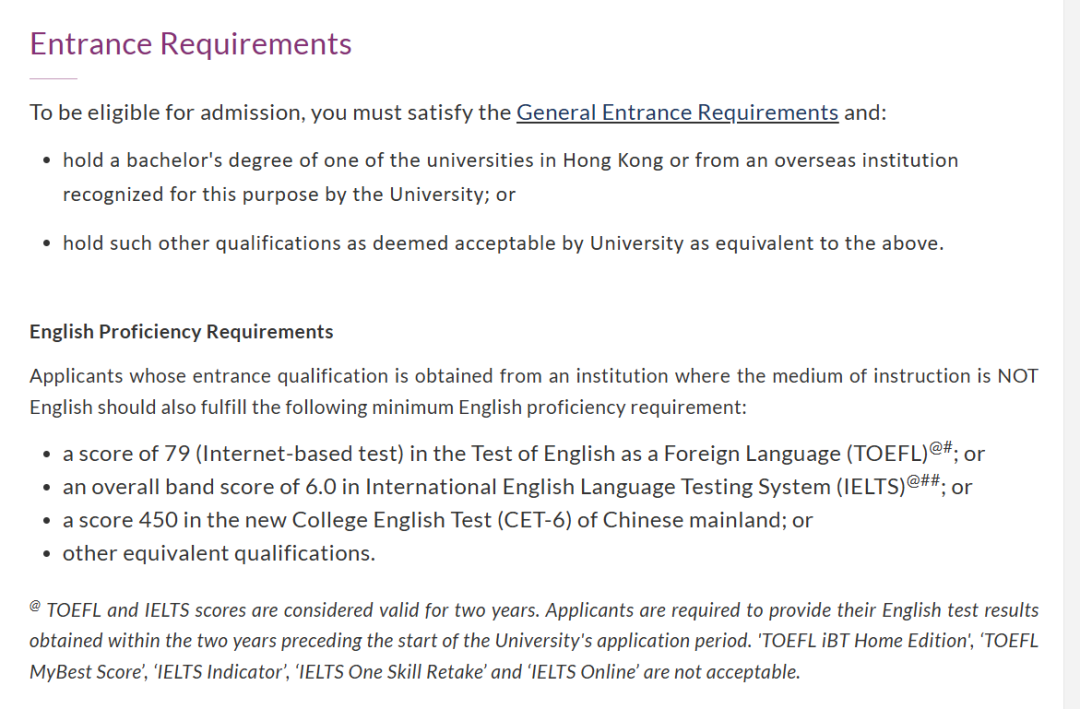Click the short decorative line under the heading
This screenshot has width=1080, height=709.
pyautogui.click(x=53, y=78)
